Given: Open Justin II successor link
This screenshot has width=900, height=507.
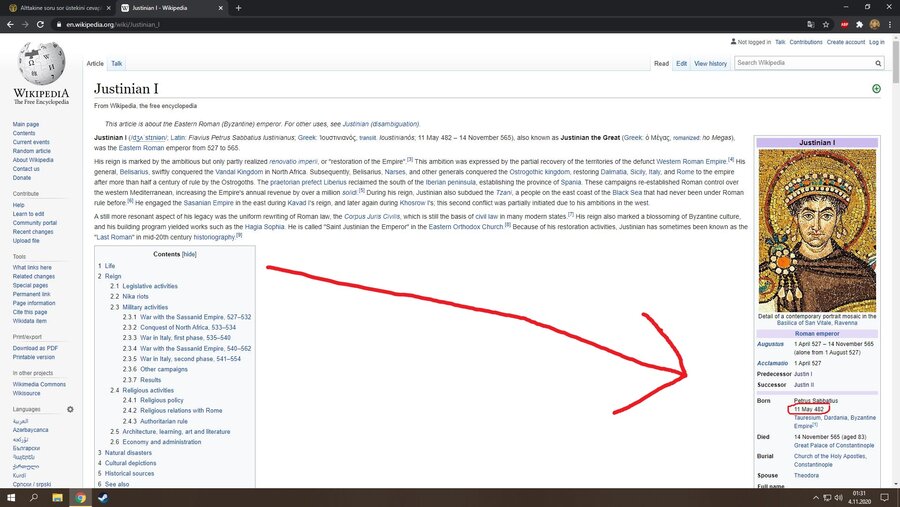Looking at the screenshot, I should pyautogui.click(x=804, y=385).
